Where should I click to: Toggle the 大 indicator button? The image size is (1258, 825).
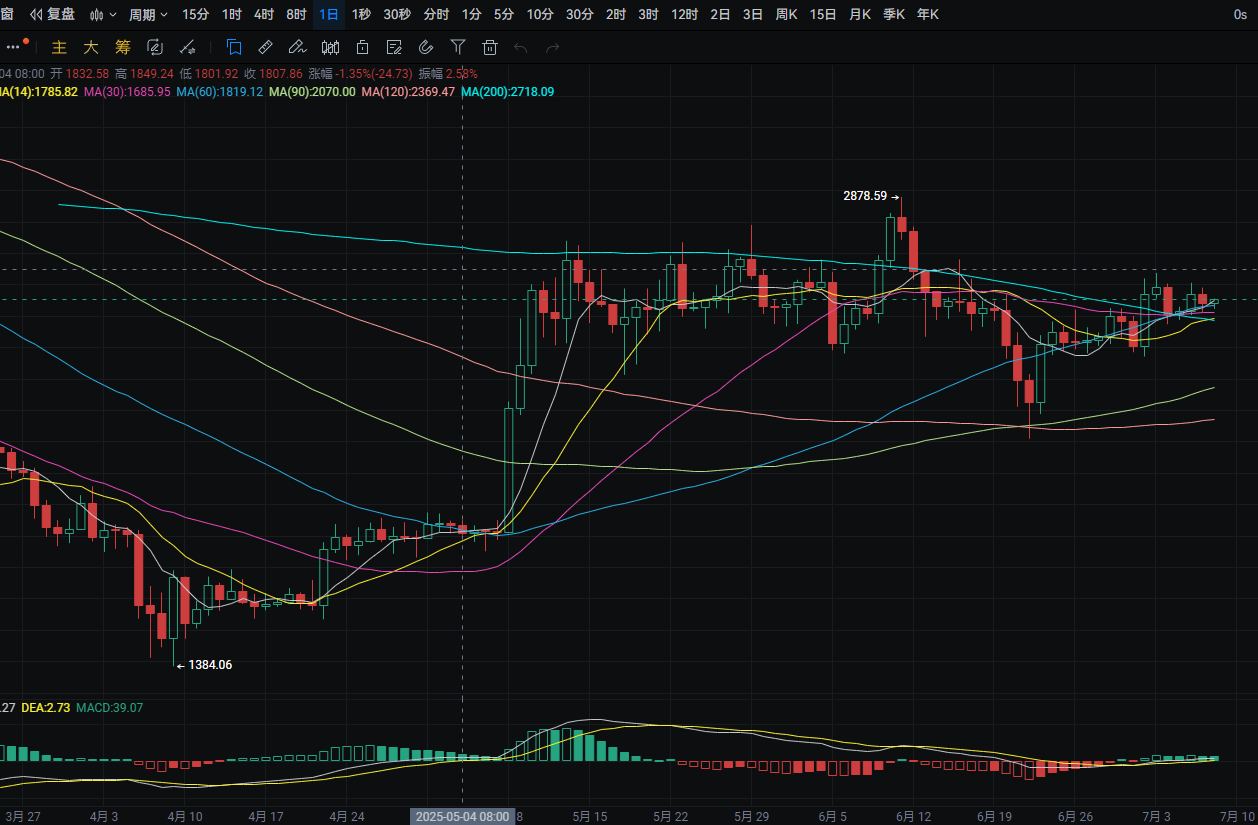[x=91, y=47]
